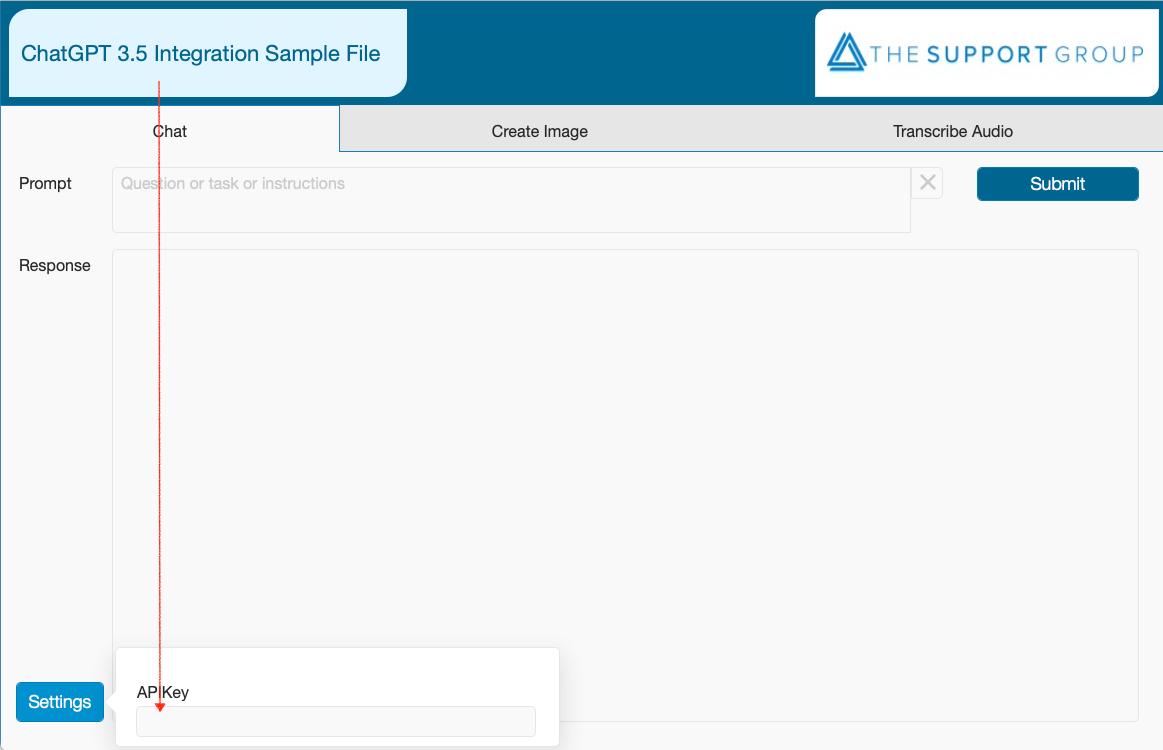This screenshot has height=750, width=1163.
Task: Open the Transcribe Audio tab
Action: tap(953, 130)
